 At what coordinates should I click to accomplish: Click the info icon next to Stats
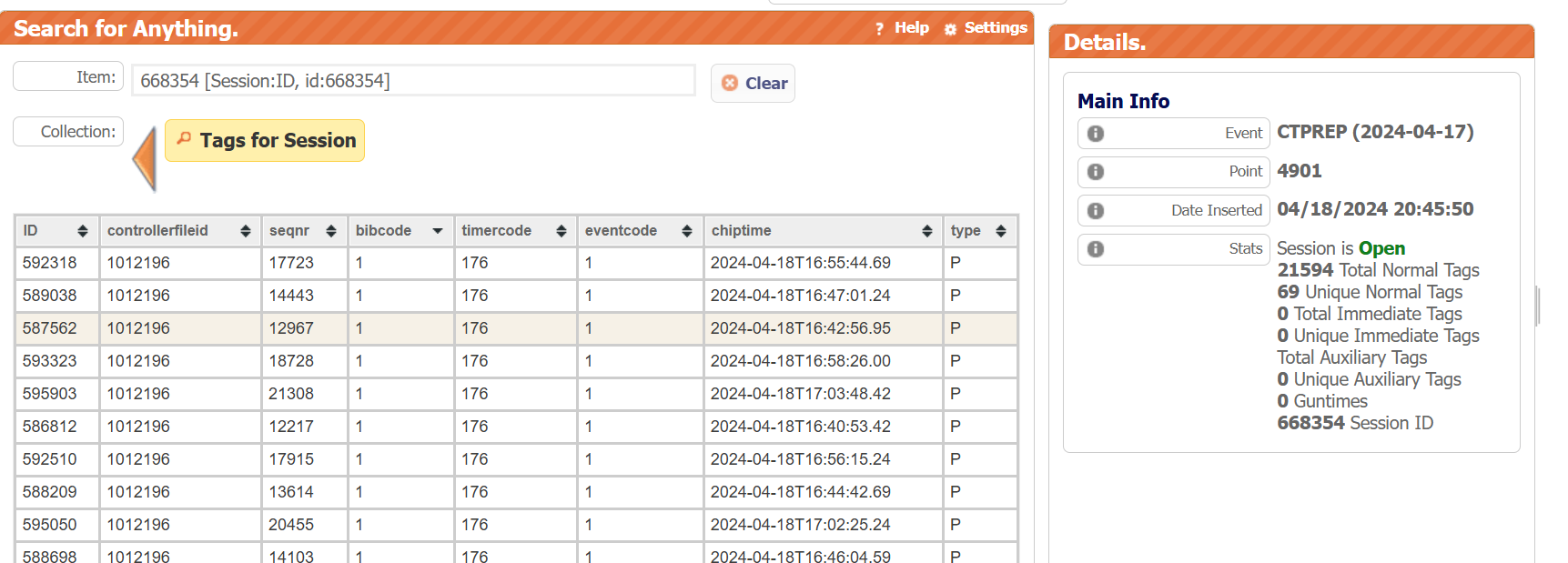coord(1096,249)
